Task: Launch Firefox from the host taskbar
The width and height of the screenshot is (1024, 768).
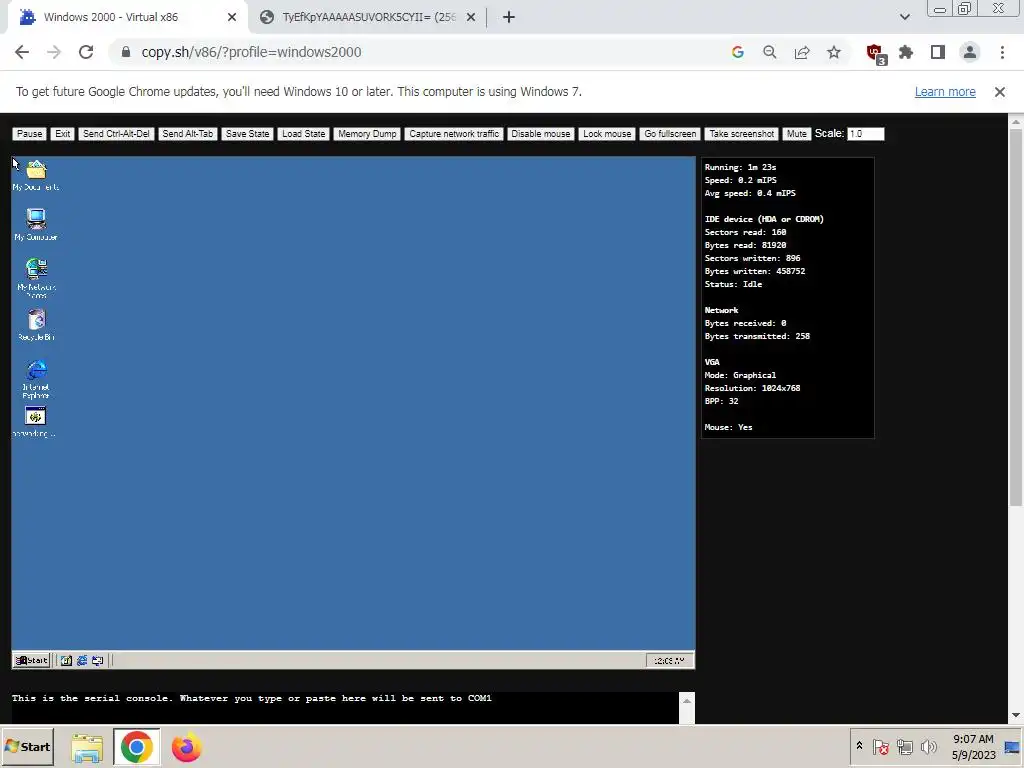Action: tap(186, 747)
